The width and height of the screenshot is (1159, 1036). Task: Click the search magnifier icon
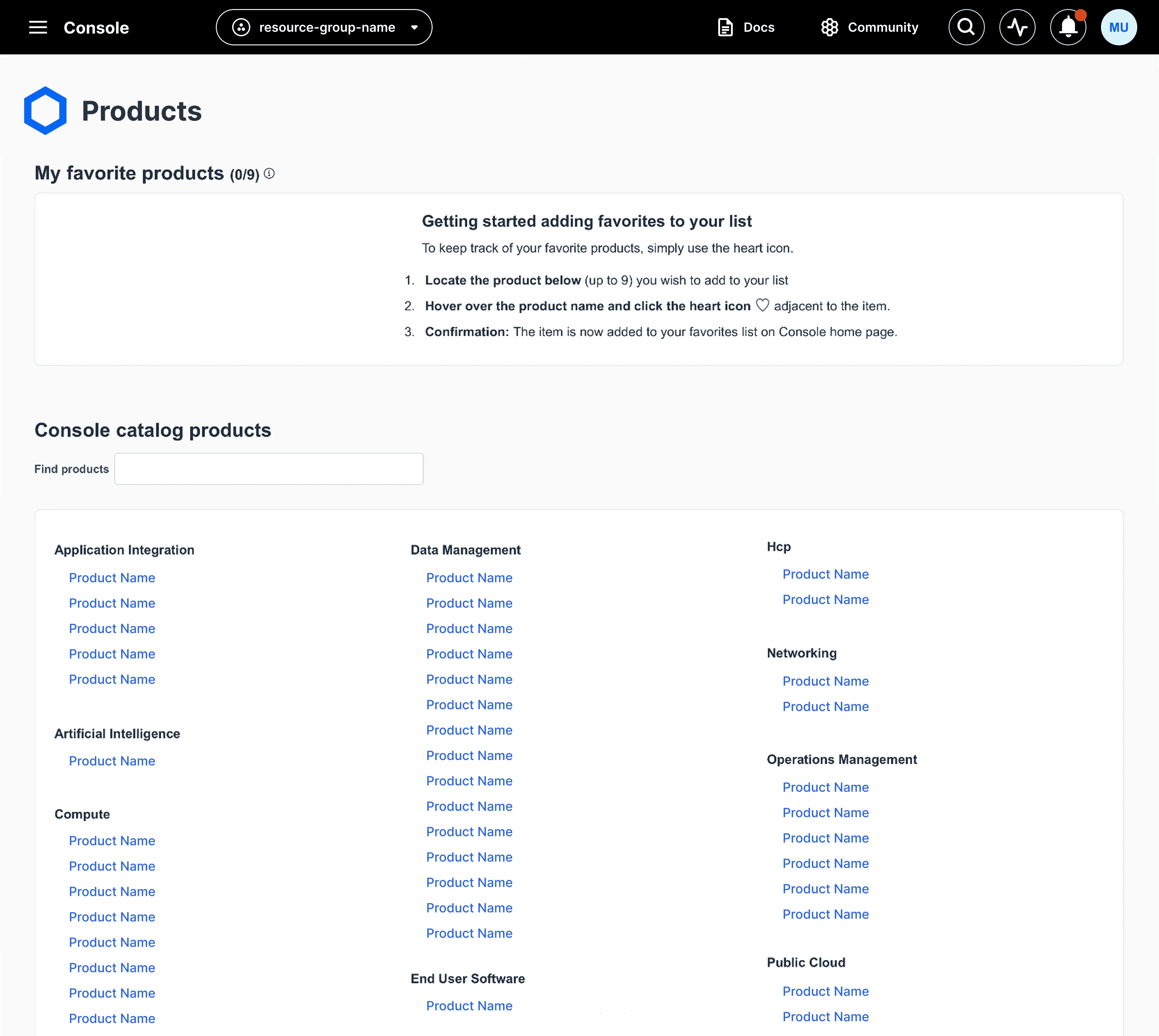(966, 27)
